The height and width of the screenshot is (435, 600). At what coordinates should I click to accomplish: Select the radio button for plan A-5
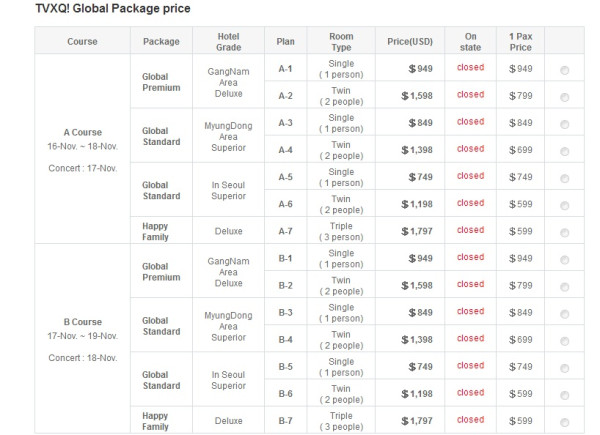564,178
